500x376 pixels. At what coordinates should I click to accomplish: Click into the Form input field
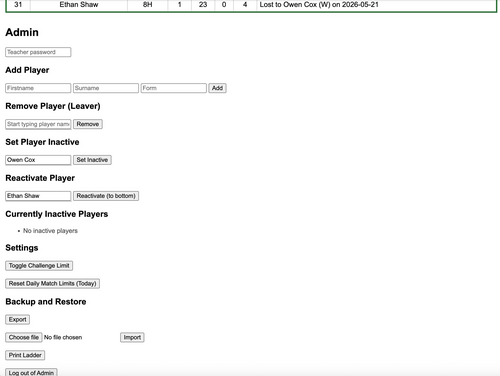pyautogui.click(x=173, y=88)
